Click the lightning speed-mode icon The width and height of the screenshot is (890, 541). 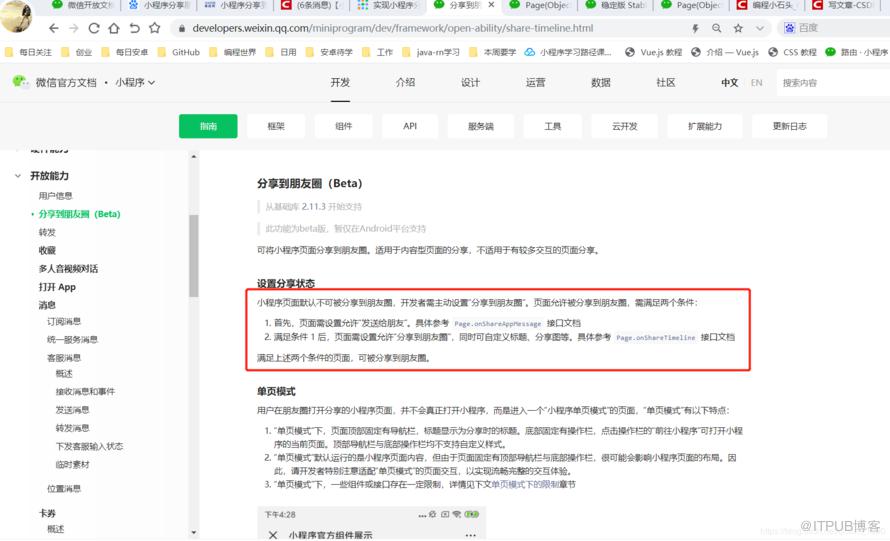coord(695,28)
